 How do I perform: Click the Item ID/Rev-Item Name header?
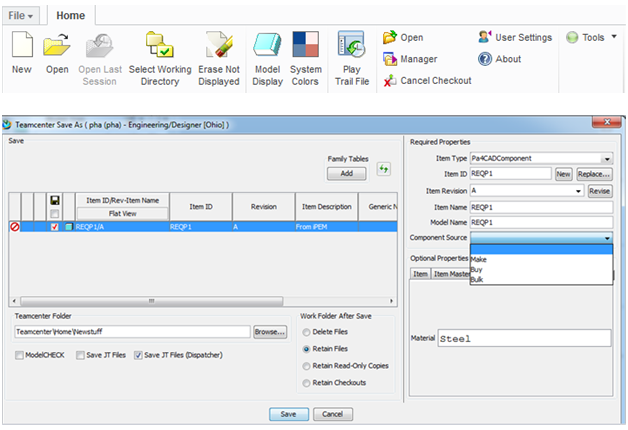tap(123, 200)
